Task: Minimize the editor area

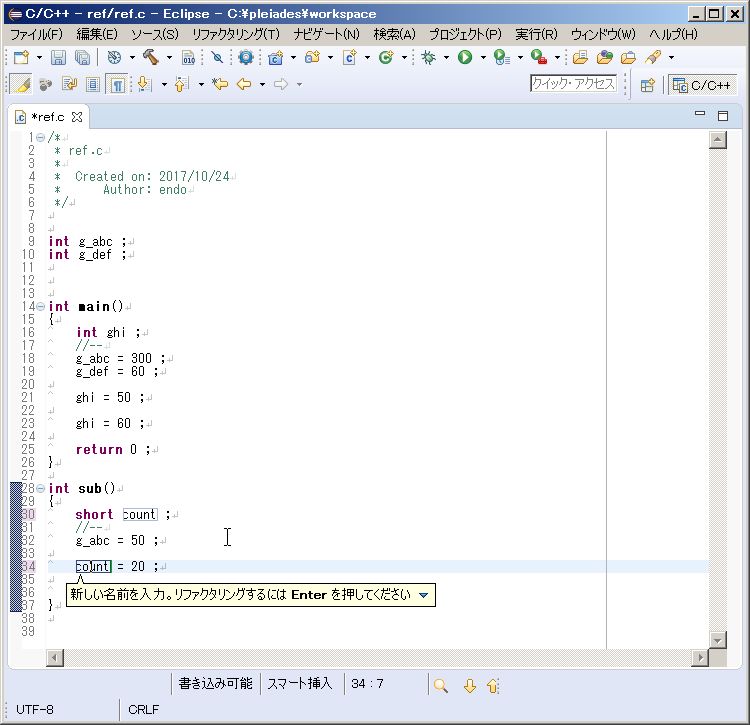Action: tap(700, 114)
